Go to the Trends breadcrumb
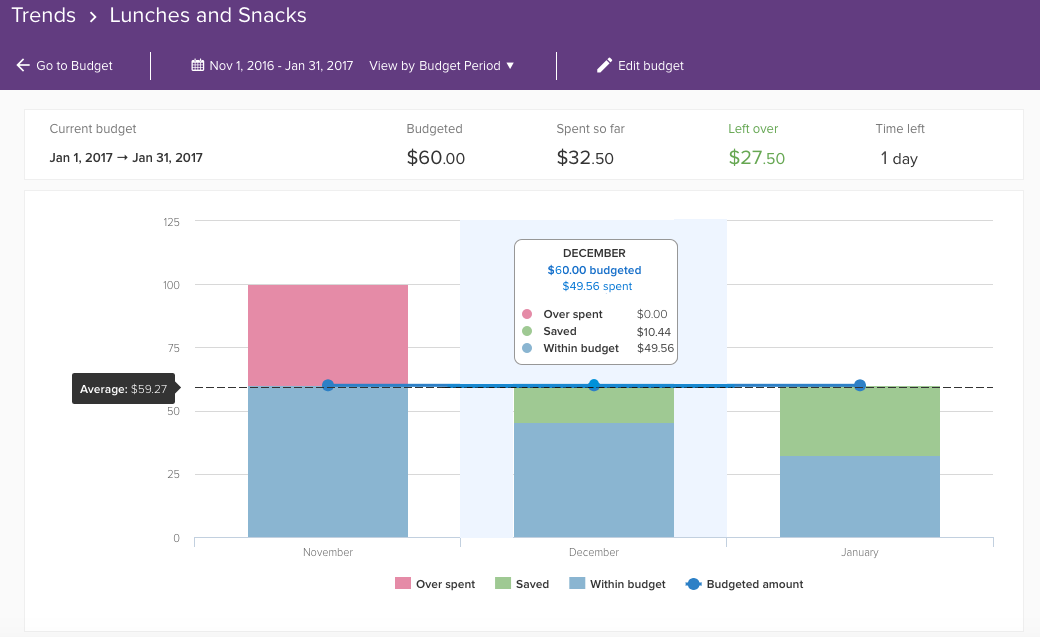The width and height of the screenshot is (1040, 637). pos(44,15)
